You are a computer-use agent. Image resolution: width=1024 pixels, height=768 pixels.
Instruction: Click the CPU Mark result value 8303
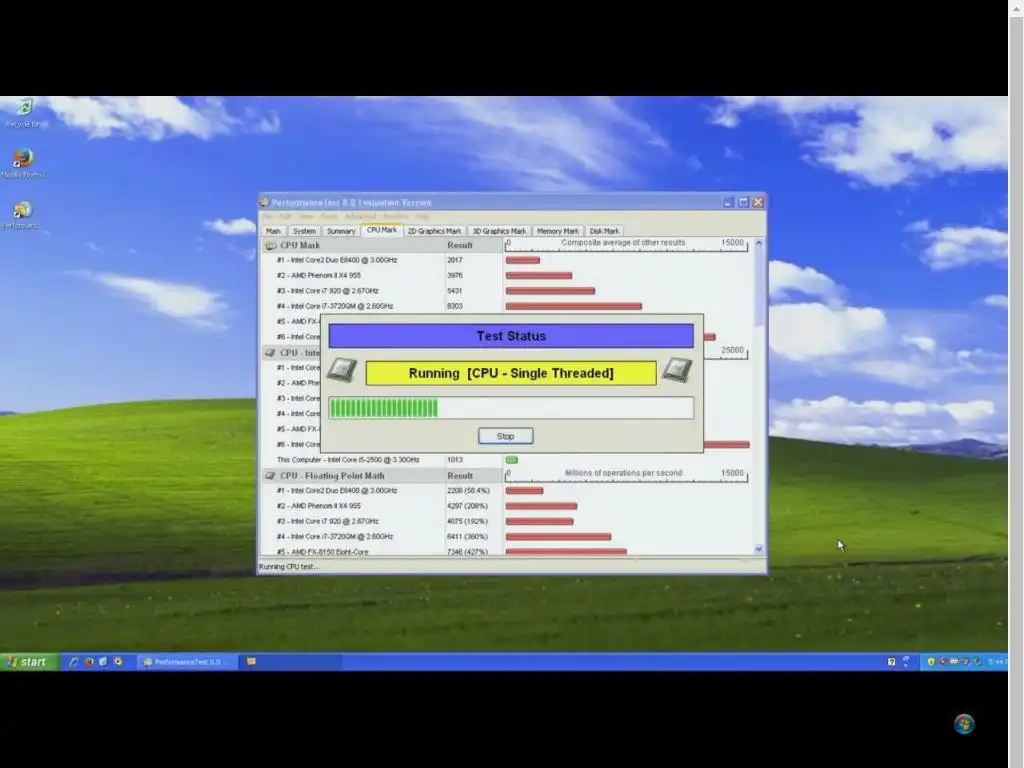pyautogui.click(x=455, y=306)
